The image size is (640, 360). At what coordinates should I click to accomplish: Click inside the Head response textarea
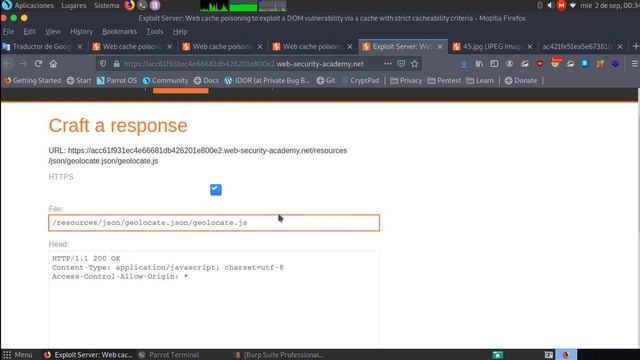[214, 300]
